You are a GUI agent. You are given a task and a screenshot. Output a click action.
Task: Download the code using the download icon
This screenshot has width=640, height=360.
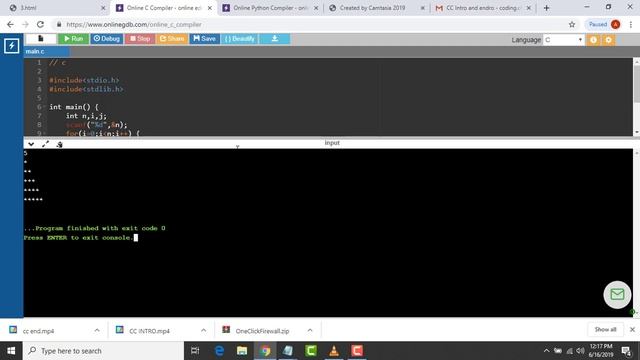click(x=275, y=39)
